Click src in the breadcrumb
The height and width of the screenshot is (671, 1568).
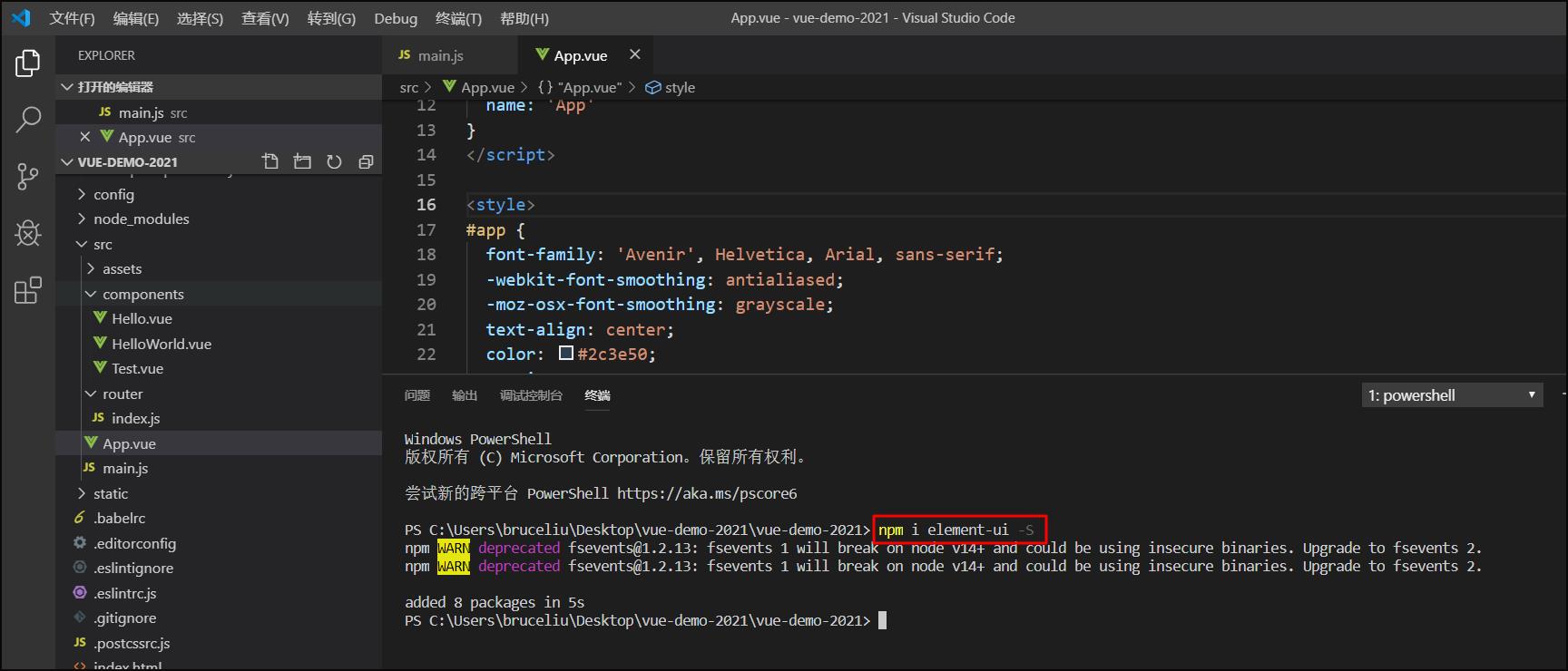[x=409, y=87]
